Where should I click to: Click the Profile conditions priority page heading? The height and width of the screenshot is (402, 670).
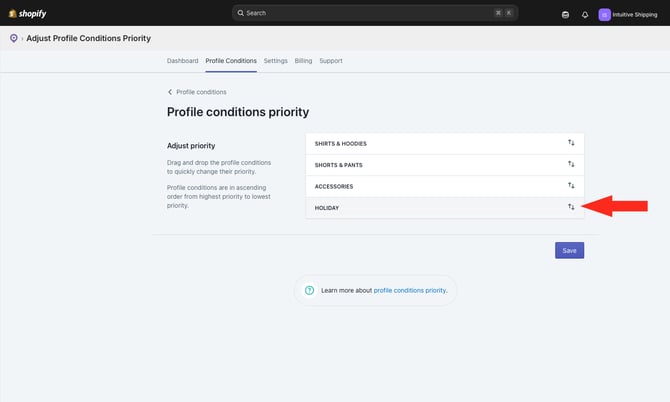click(x=238, y=112)
